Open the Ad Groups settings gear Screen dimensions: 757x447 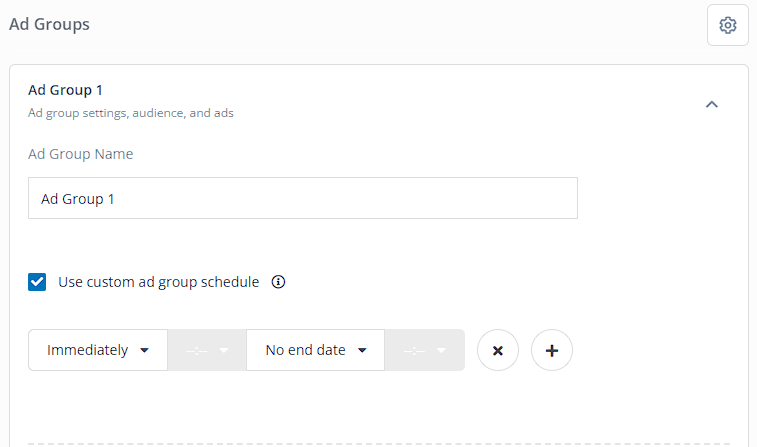pos(728,25)
